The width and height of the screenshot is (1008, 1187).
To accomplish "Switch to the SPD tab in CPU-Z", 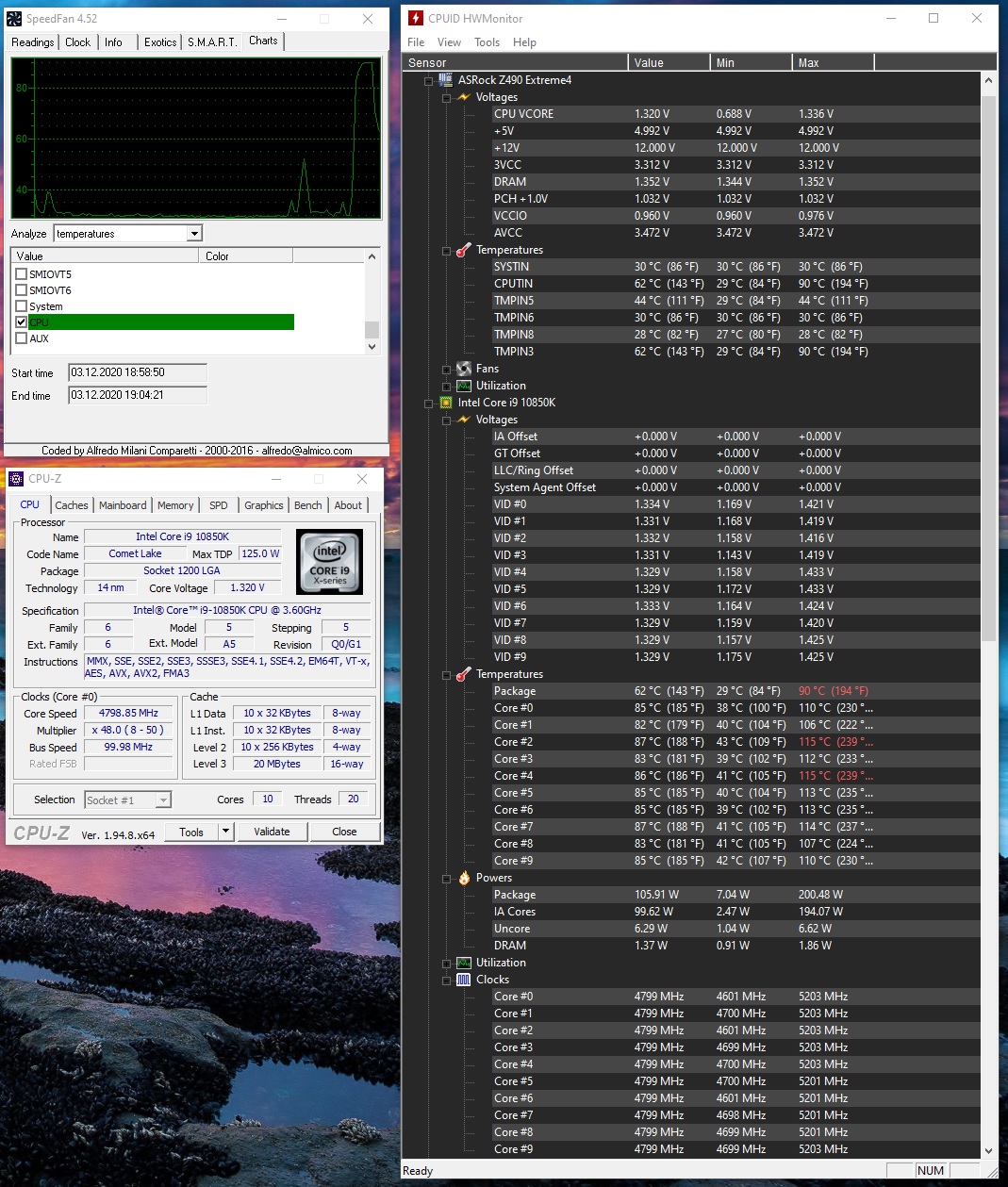I will pos(218,505).
